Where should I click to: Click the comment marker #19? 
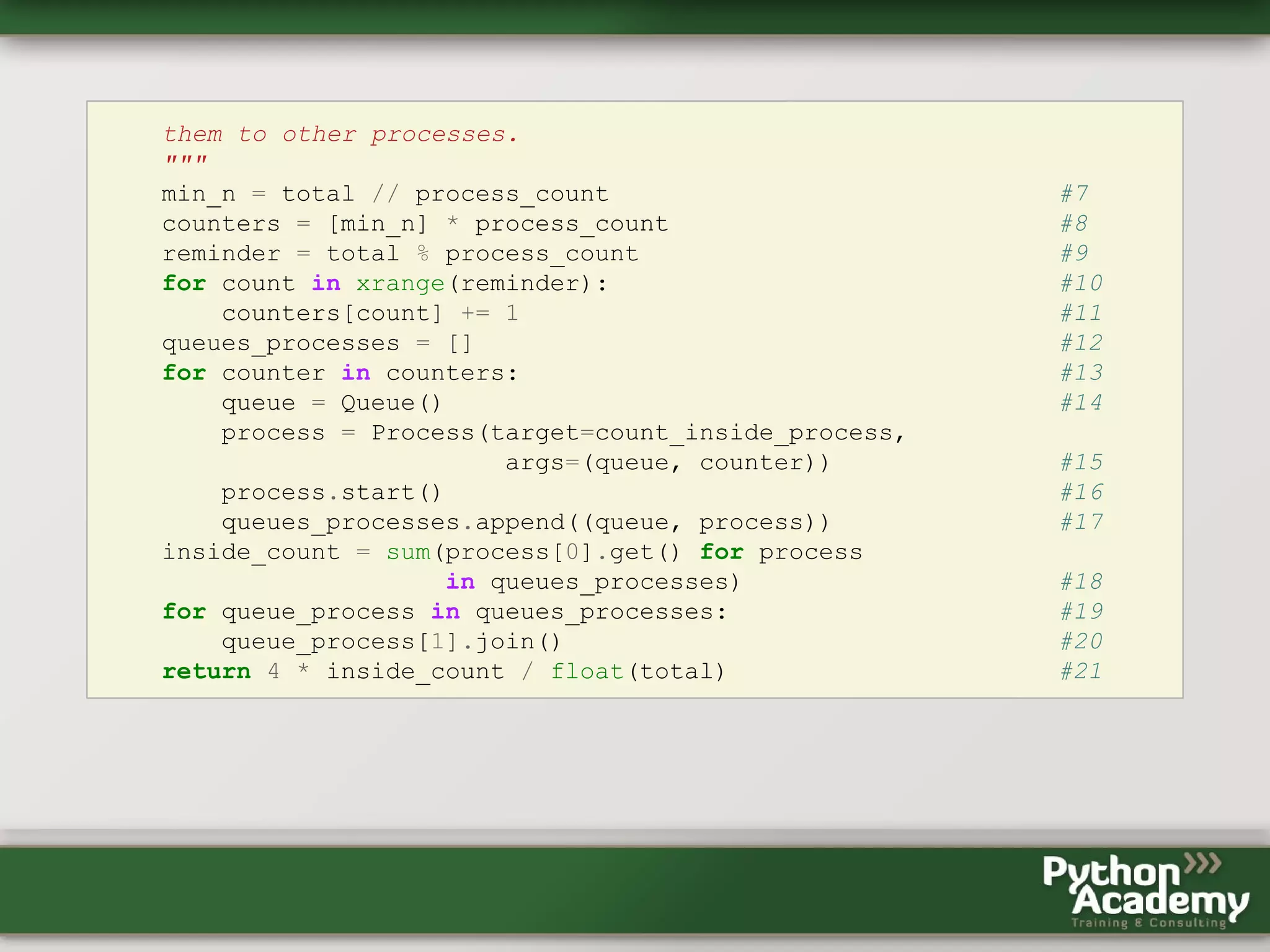pyautogui.click(x=1081, y=611)
